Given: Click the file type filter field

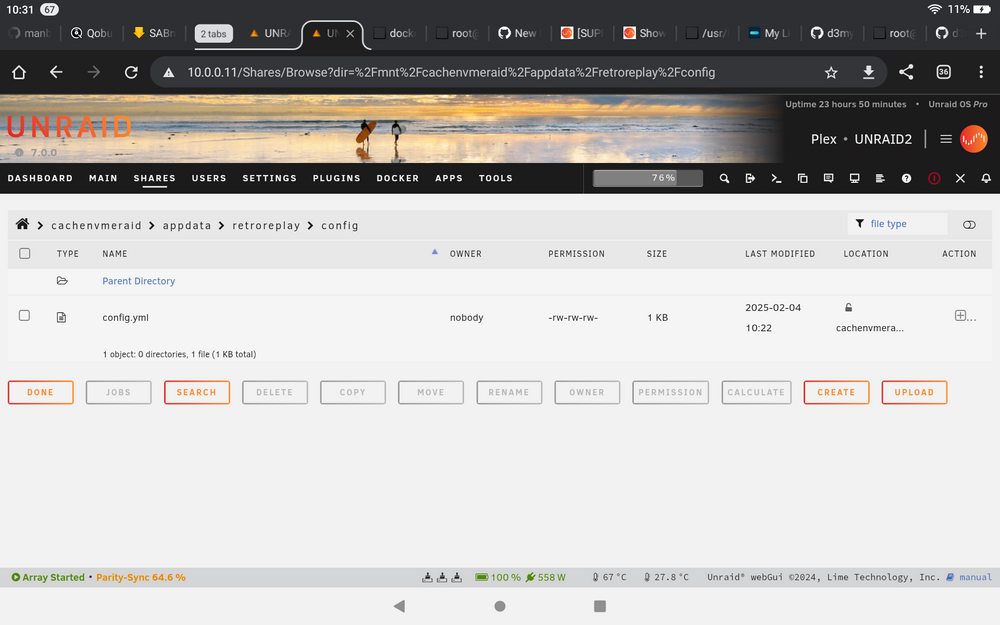Looking at the screenshot, I should click(897, 224).
